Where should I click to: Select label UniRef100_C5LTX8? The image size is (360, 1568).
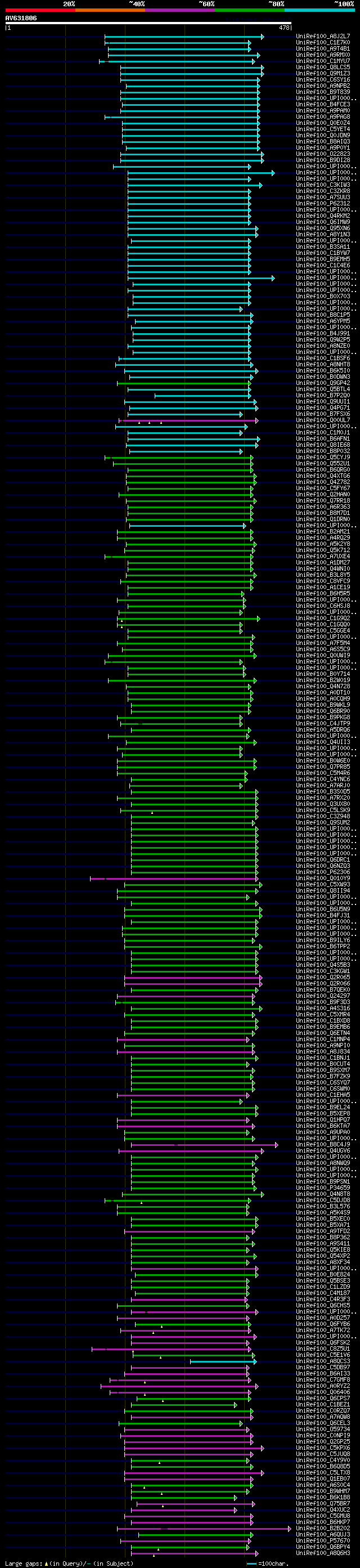pos(323,1473)
